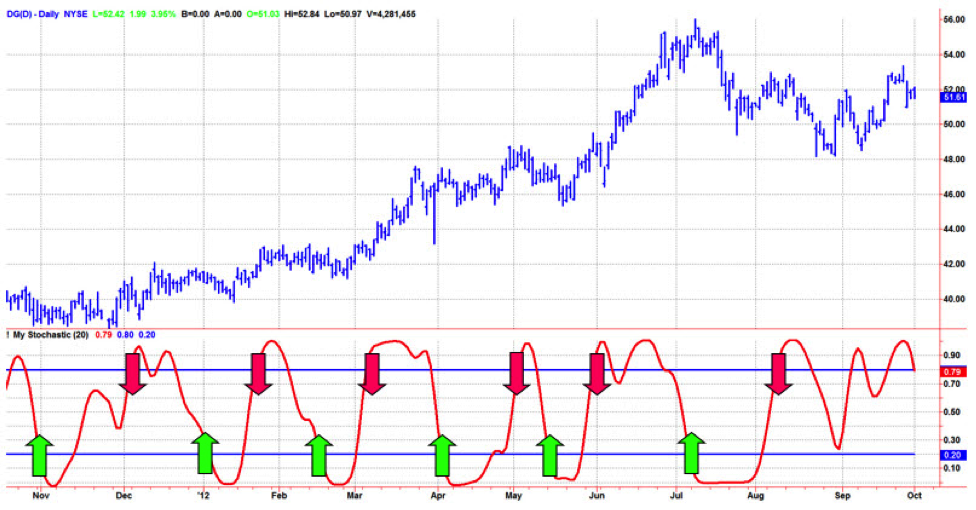Click the red 0.79 stochastic axis tag
The height and width of the screenshot is (510, 976).
click(954, 372)
